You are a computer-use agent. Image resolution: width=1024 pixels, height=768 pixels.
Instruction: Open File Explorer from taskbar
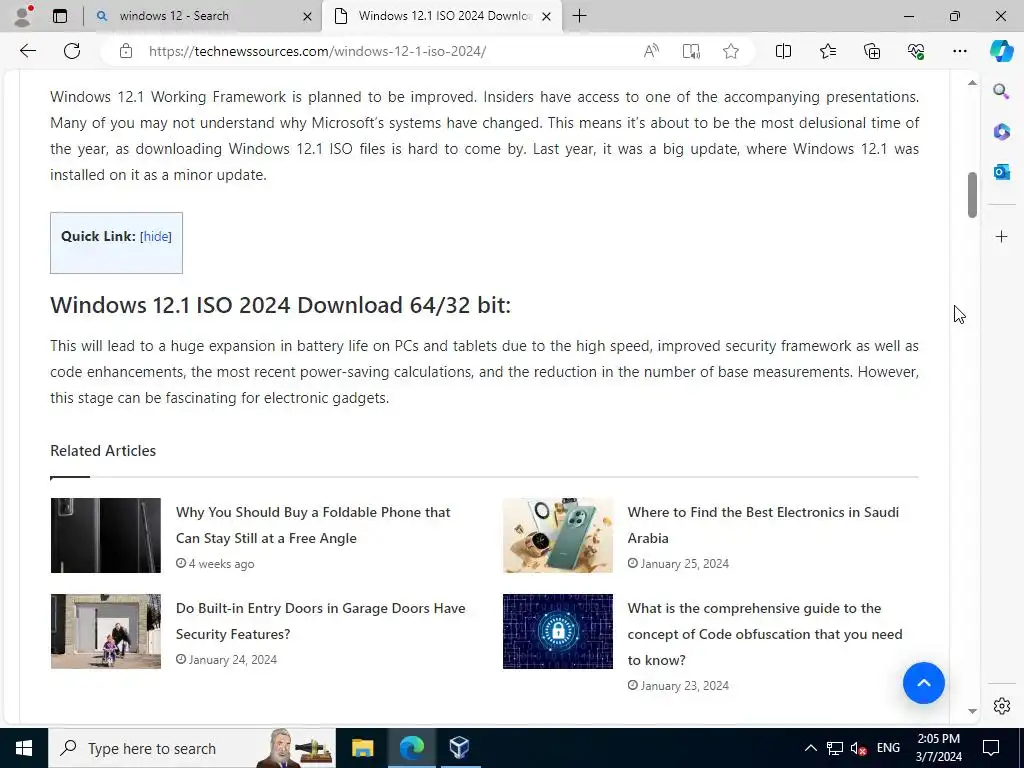coord(362,748)
